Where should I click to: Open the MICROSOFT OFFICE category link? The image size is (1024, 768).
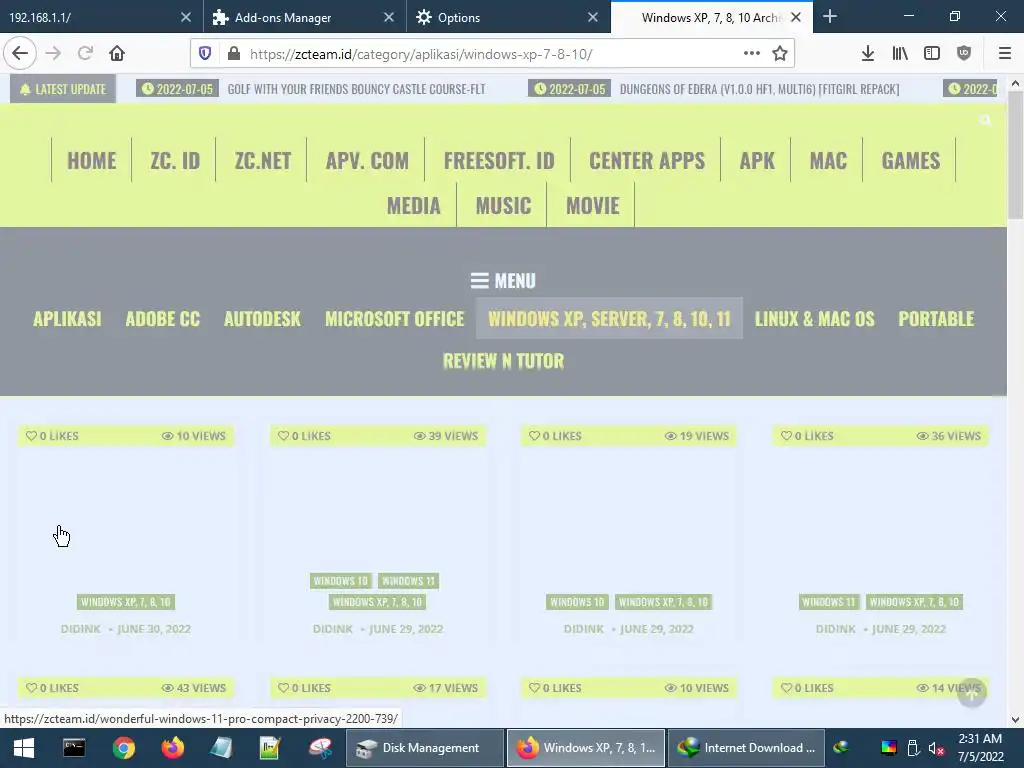tap(394, 319)
